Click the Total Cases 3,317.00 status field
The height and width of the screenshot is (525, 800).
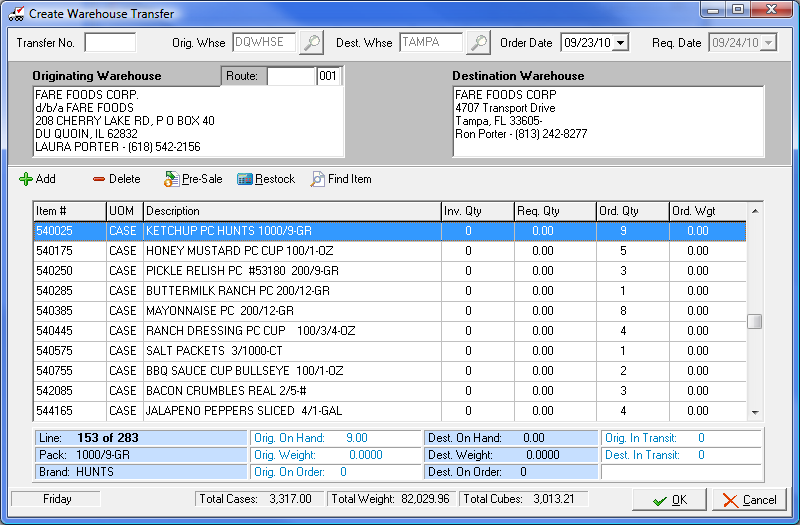(x=259, y=499)
